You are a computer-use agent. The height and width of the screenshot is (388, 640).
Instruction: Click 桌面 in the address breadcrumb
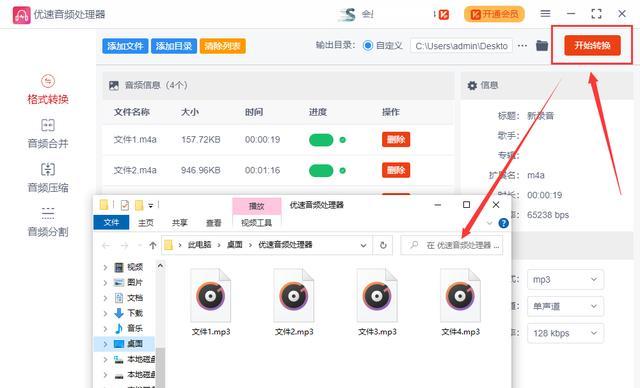[x=235, y=245]
